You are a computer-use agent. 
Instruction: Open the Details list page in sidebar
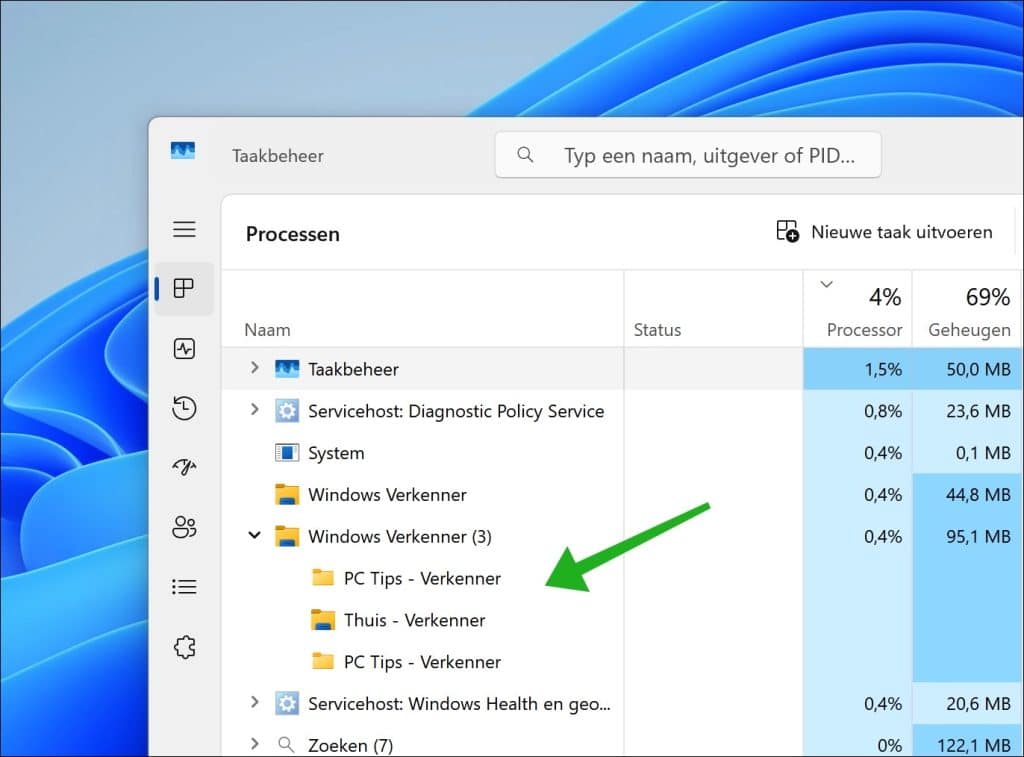click(x=184, y=587)
